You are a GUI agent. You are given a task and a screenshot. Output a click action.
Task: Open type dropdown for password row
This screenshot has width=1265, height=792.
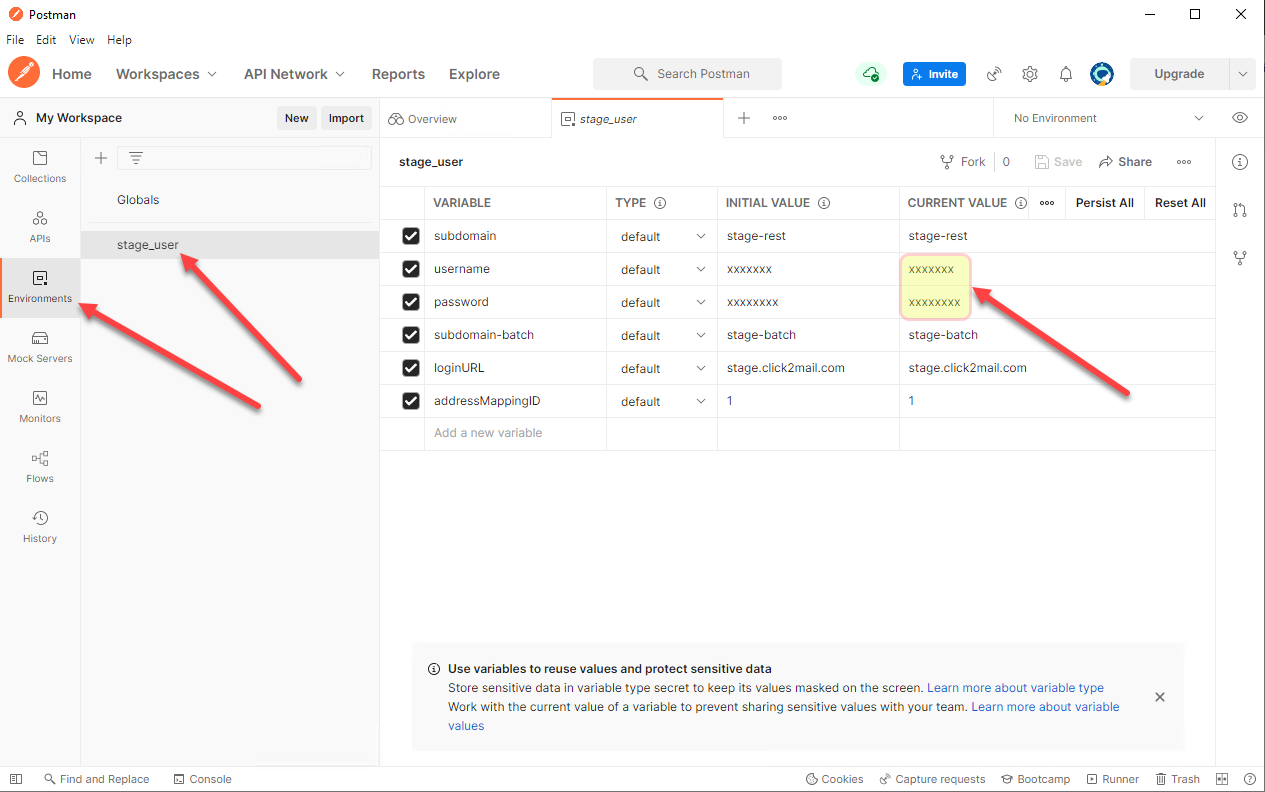point(662,303)
